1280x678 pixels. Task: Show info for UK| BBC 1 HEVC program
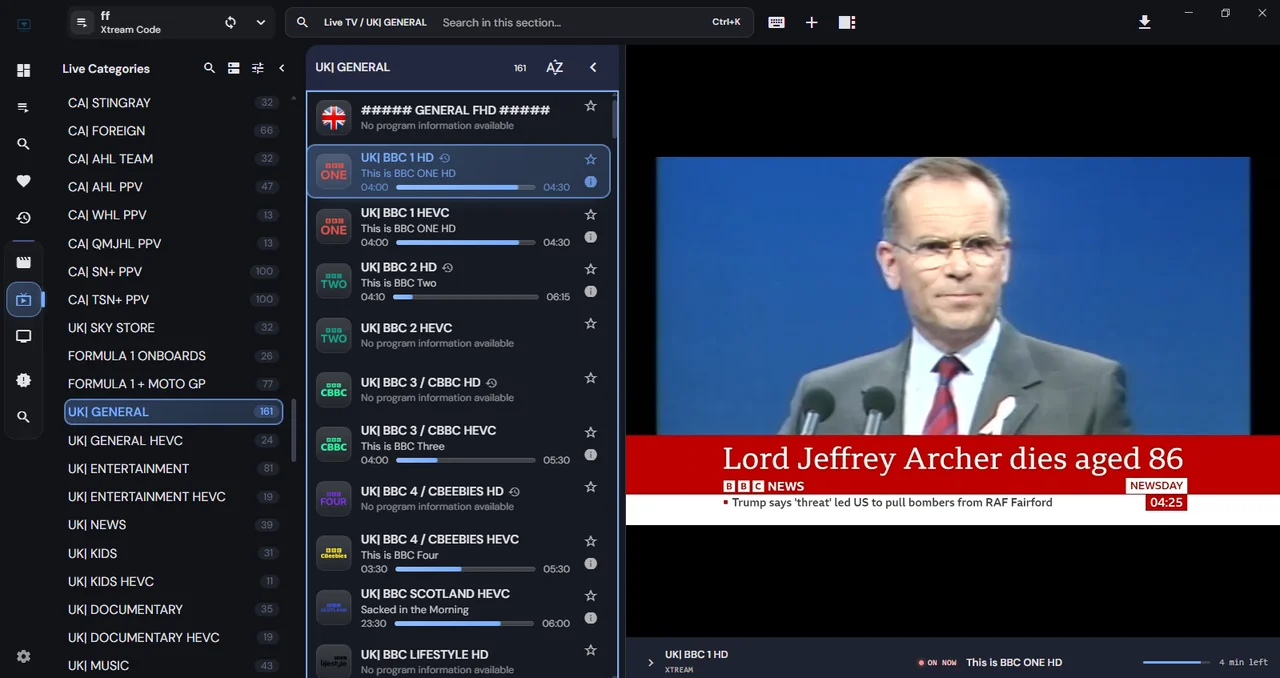[590, 237]
